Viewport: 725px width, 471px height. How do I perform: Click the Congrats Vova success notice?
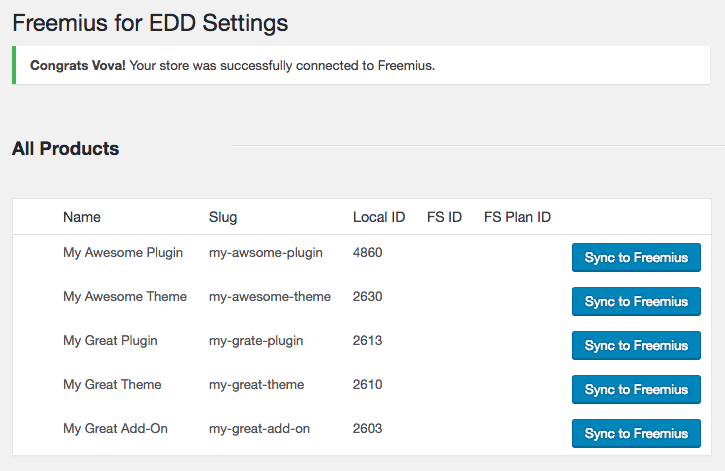pyautogui.click(x=361, y=65)
